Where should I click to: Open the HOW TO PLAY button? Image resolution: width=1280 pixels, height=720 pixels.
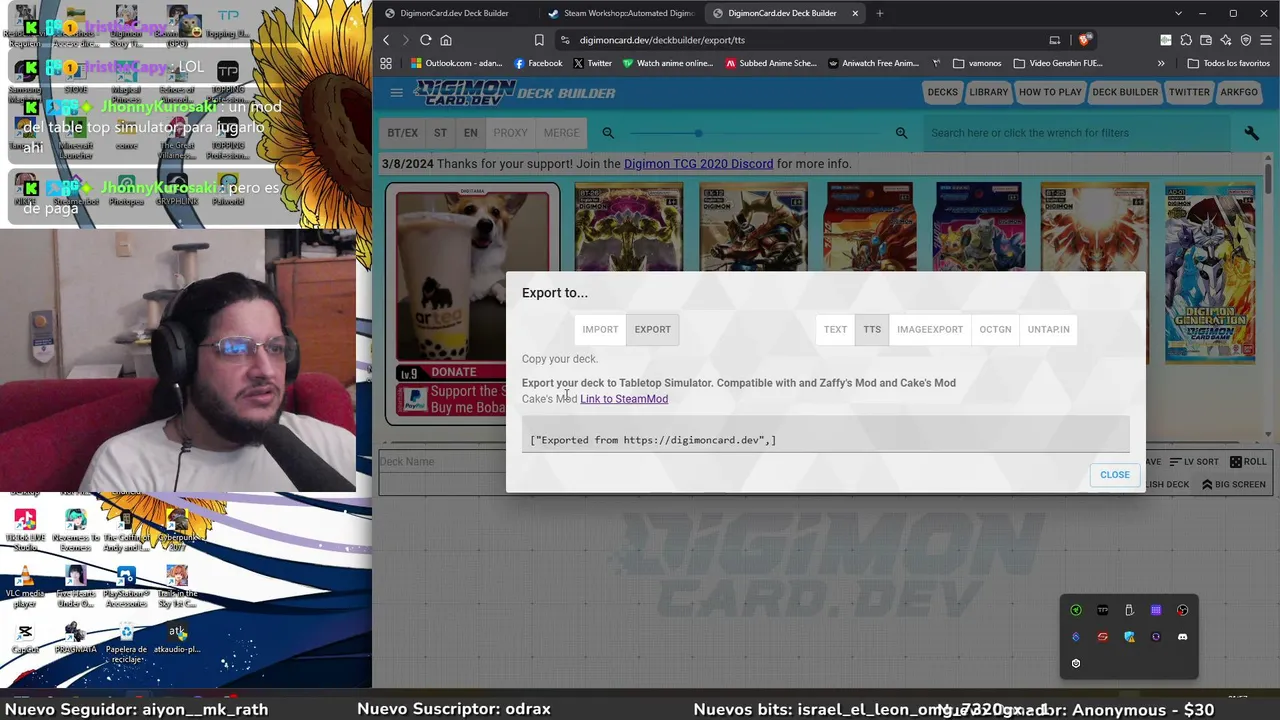pyautogui.click(x=1050, y=92)
